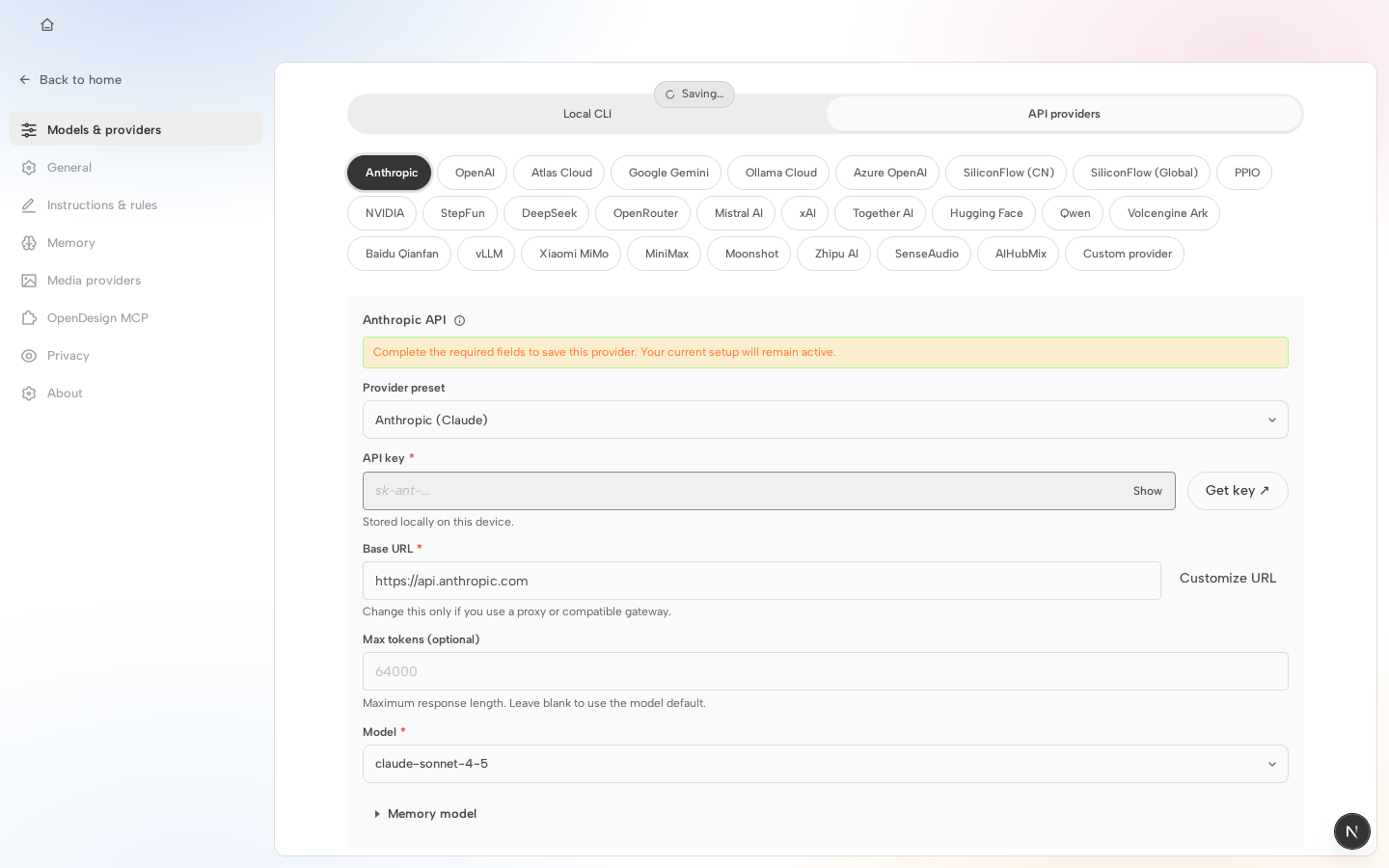Screen dimensions: 1389x868
Task: Switch to the Local CLI tab
Action: (587, 114)
